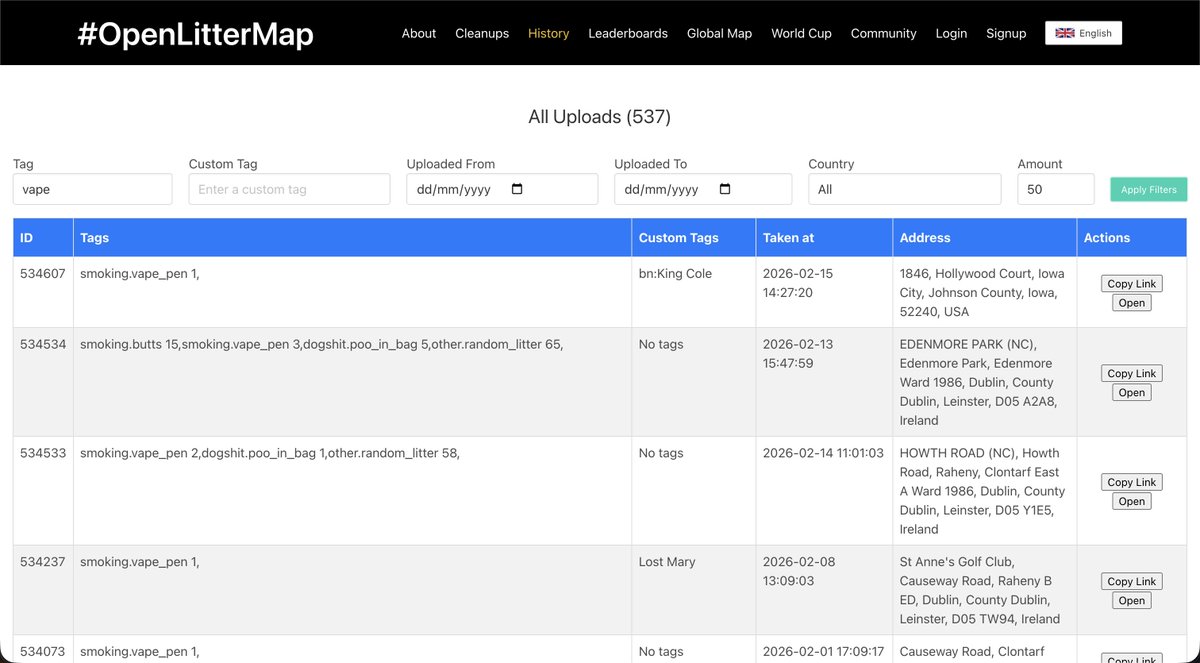Click the Tags column header
1200x663 pixels.
pos(353,238)
